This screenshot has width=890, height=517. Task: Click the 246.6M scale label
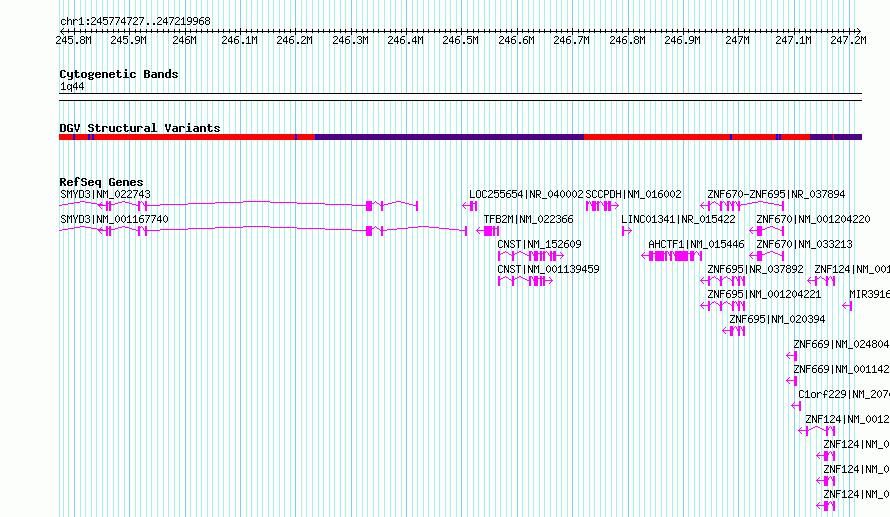(516, 40)
